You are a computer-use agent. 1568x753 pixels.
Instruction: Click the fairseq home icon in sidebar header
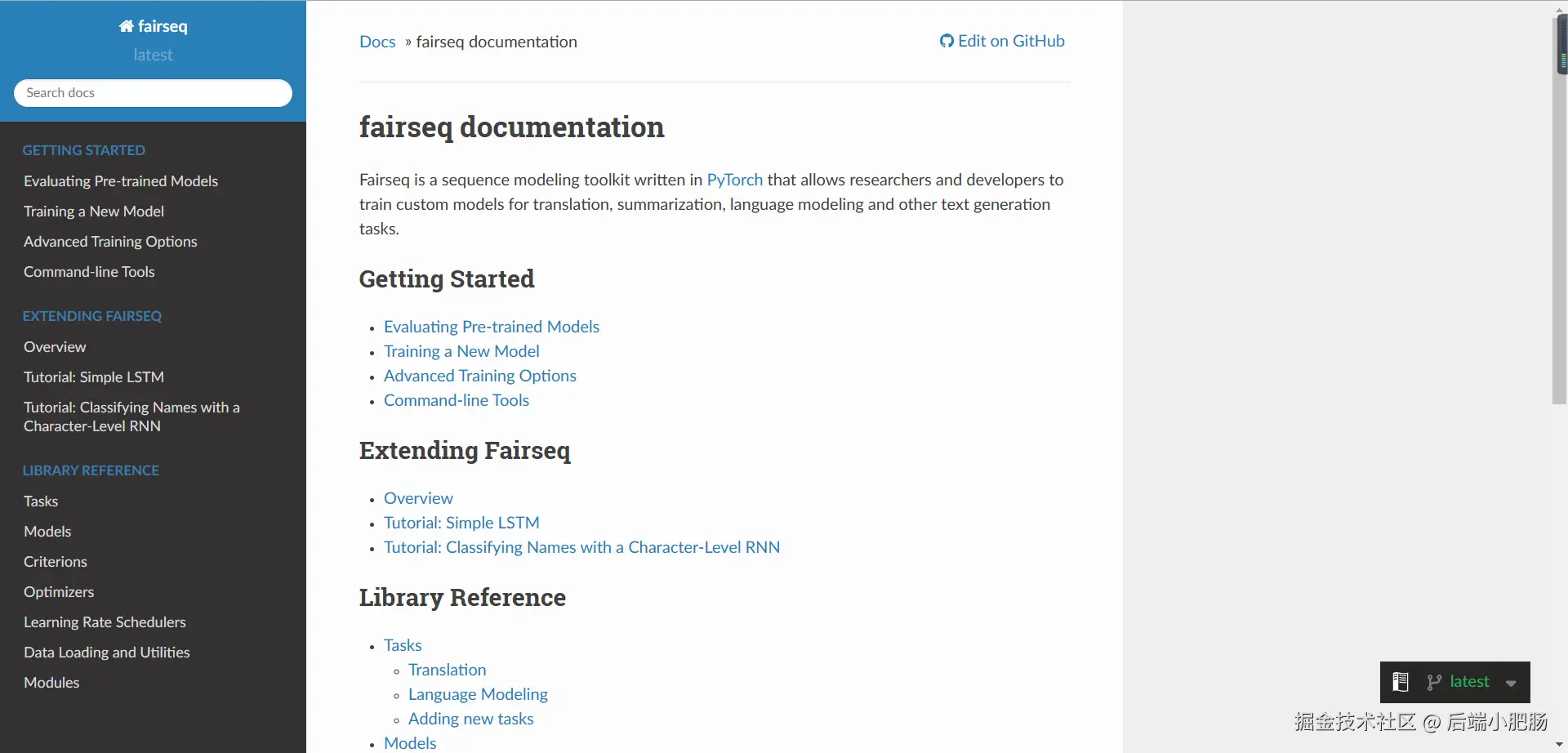coord(126,26)
